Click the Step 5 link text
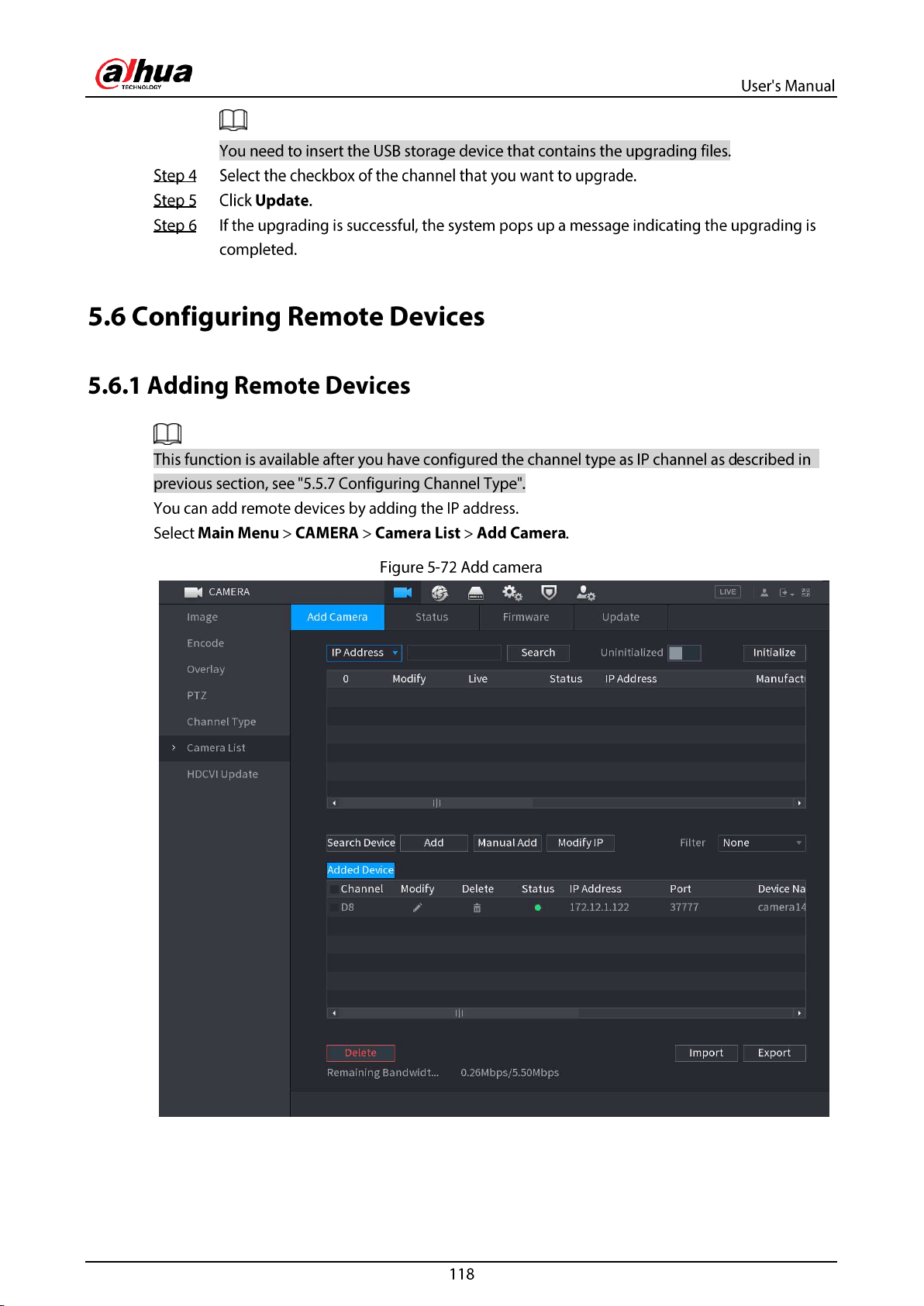This screenshot has width=924, height=1306. (x=175, y=201)
